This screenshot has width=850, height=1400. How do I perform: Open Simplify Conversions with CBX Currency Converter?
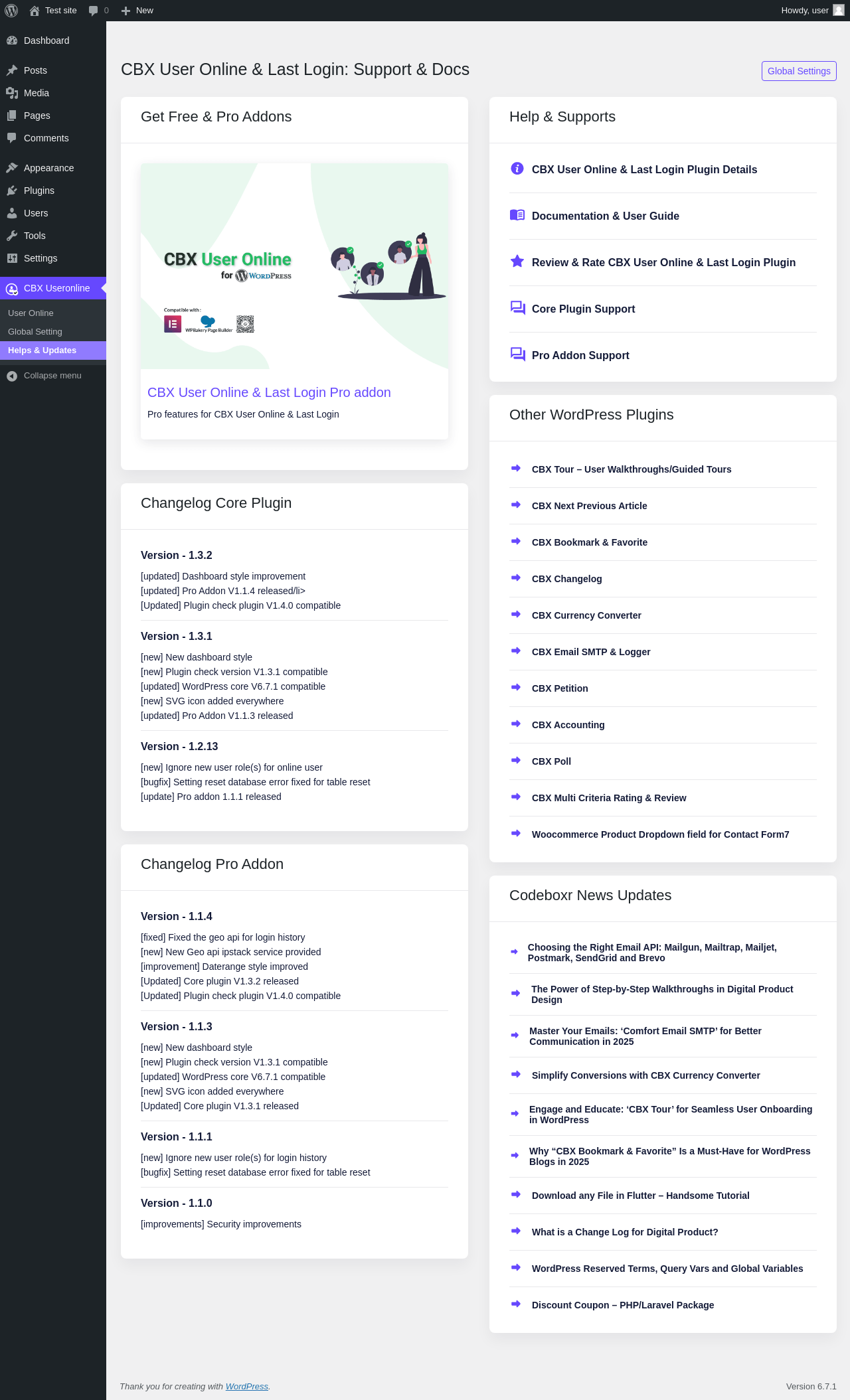[x=646, y=1075]
